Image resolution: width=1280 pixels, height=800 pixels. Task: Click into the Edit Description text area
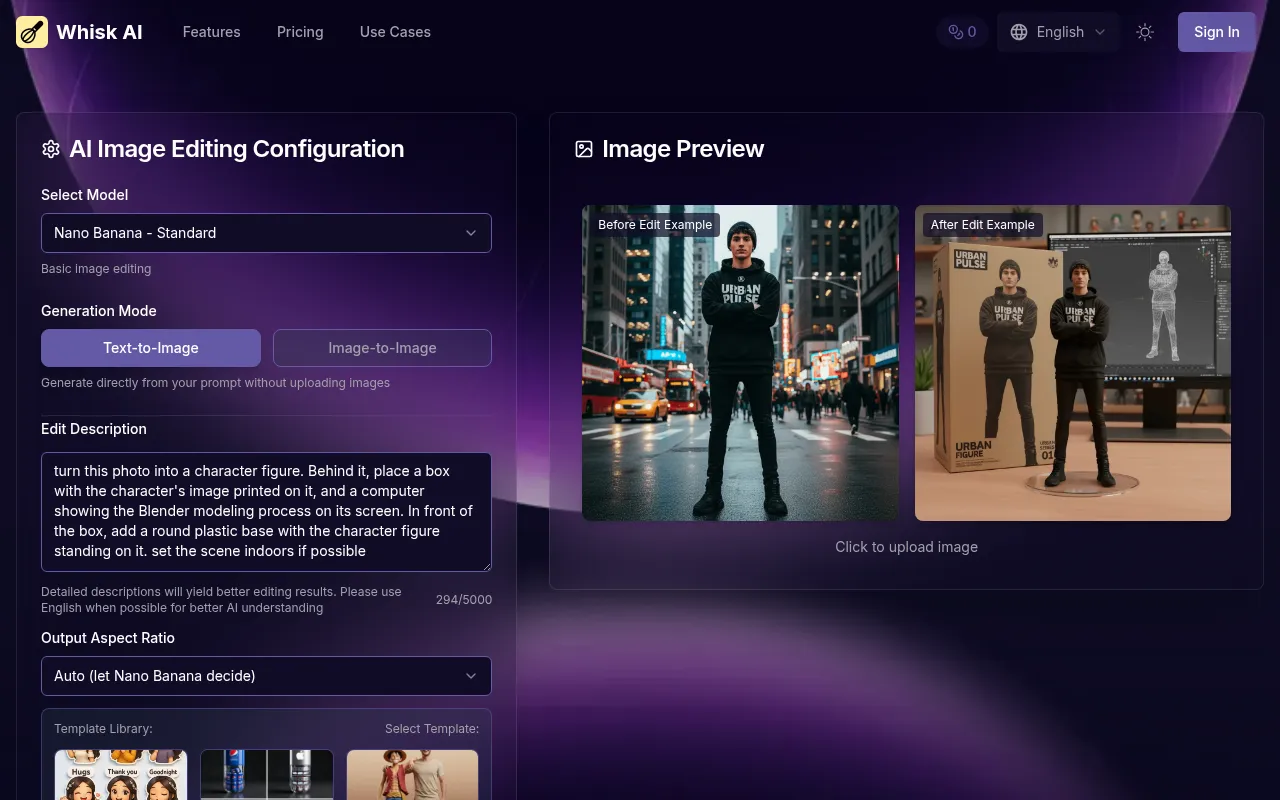[x=266, y=511]
